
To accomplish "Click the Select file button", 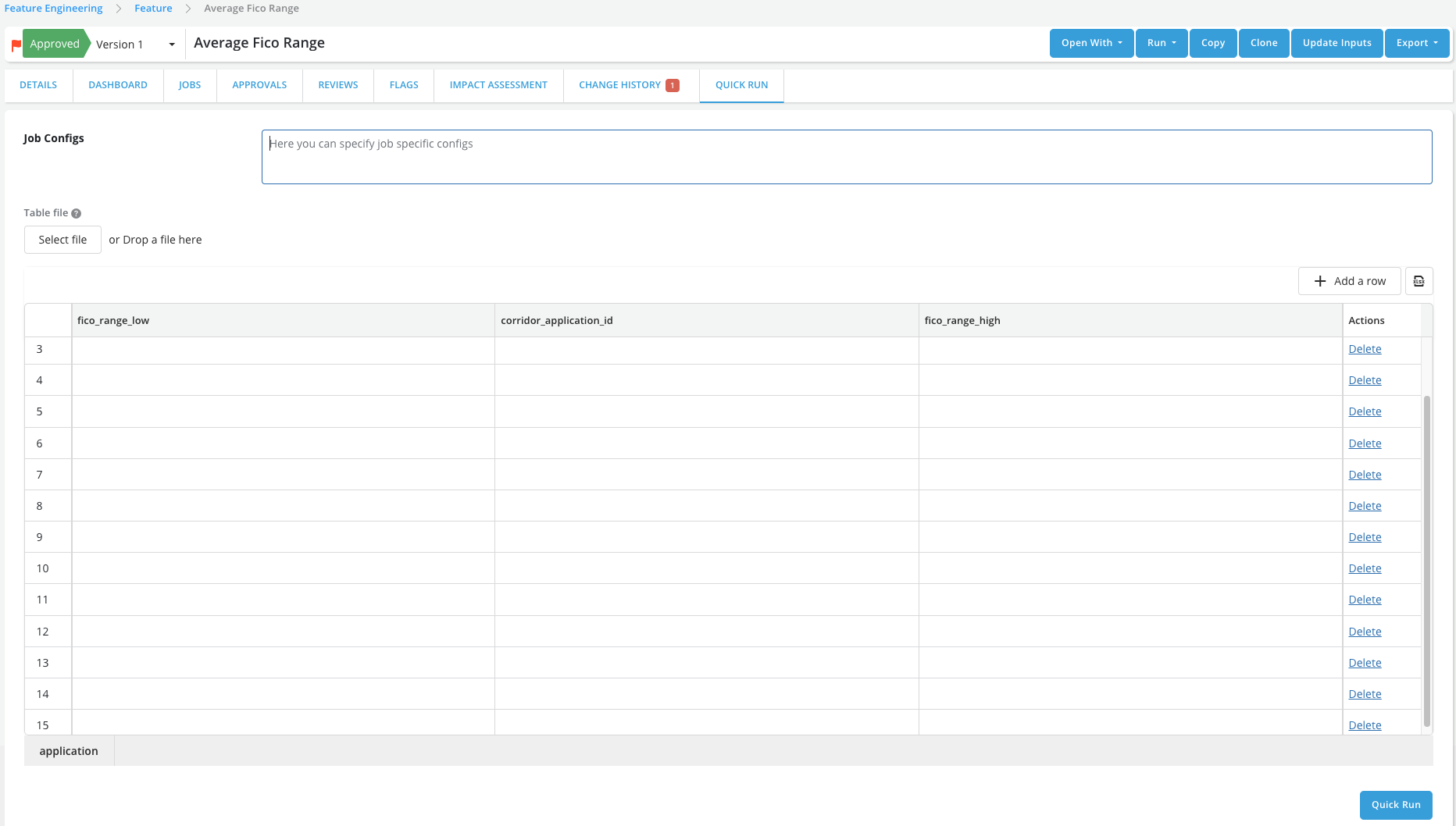I will click(62, 240).
